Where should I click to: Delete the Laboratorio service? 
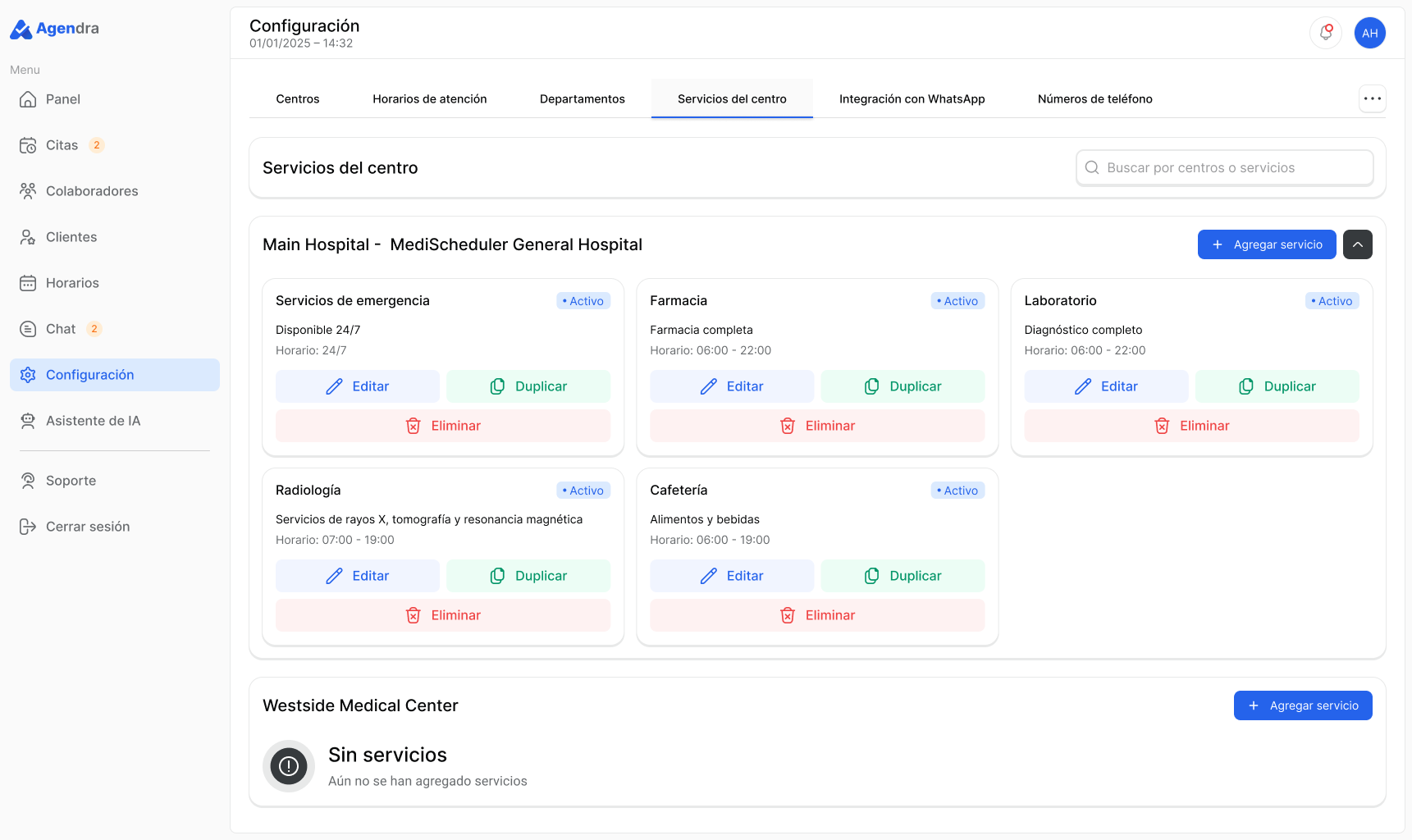[1191, 426]
